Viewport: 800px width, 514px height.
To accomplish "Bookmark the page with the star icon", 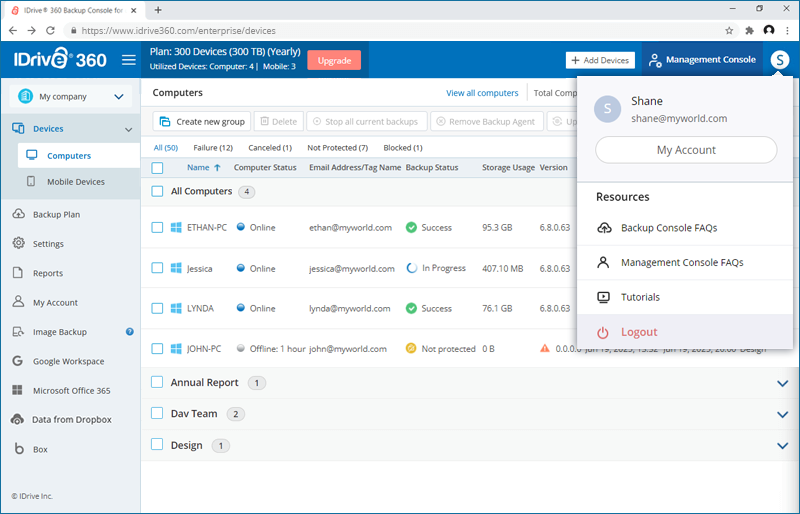I will point(729,31).
